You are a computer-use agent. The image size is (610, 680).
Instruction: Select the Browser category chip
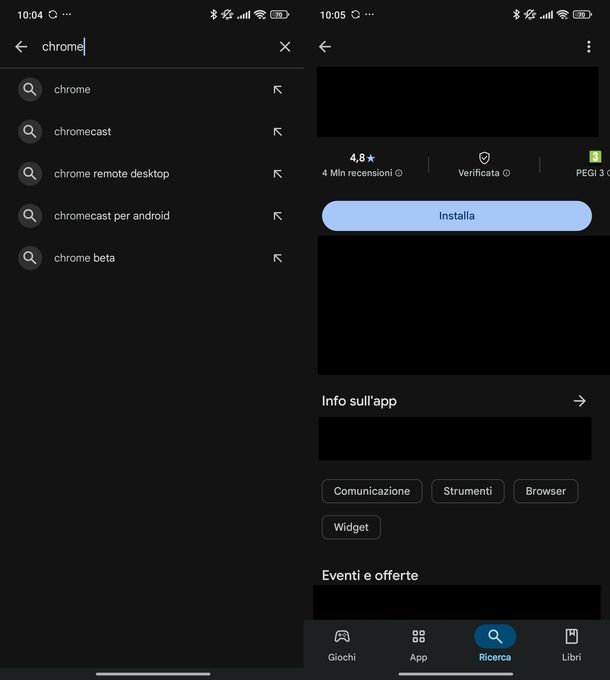click(x=546, y=491)
